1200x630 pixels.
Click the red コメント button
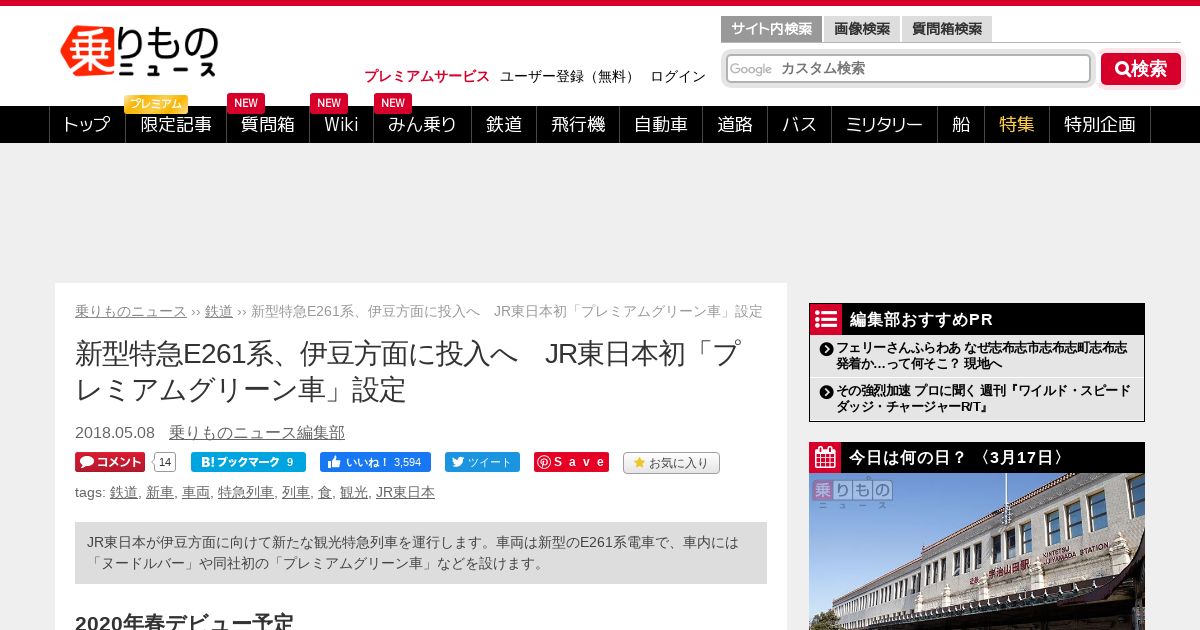(x=110, y=462)
